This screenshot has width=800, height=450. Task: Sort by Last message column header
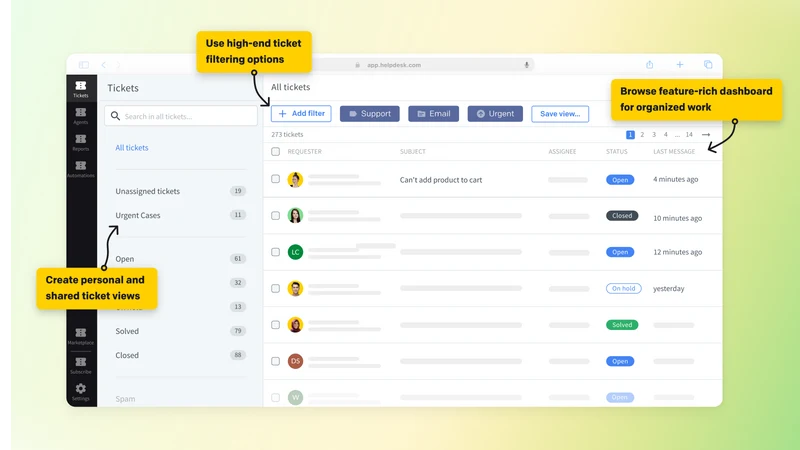pos(674,152)
